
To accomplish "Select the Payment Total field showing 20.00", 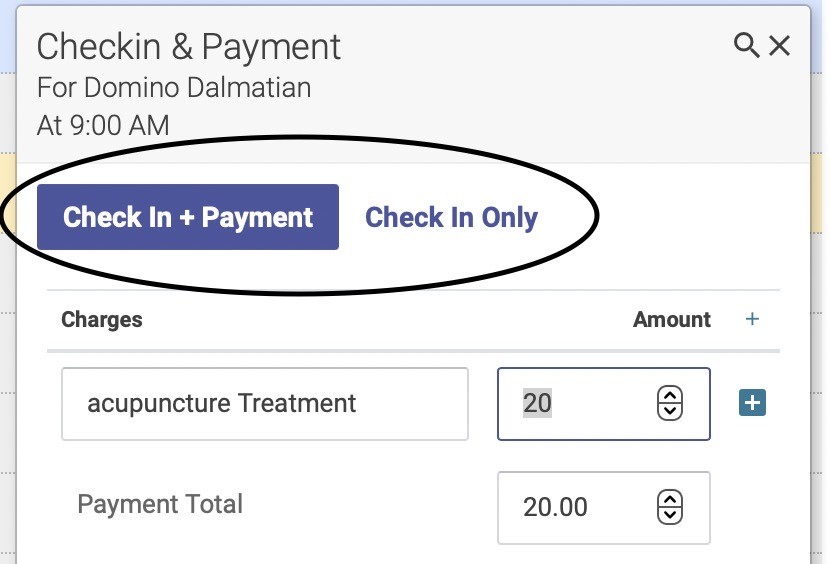I will (x=603, y=507).
